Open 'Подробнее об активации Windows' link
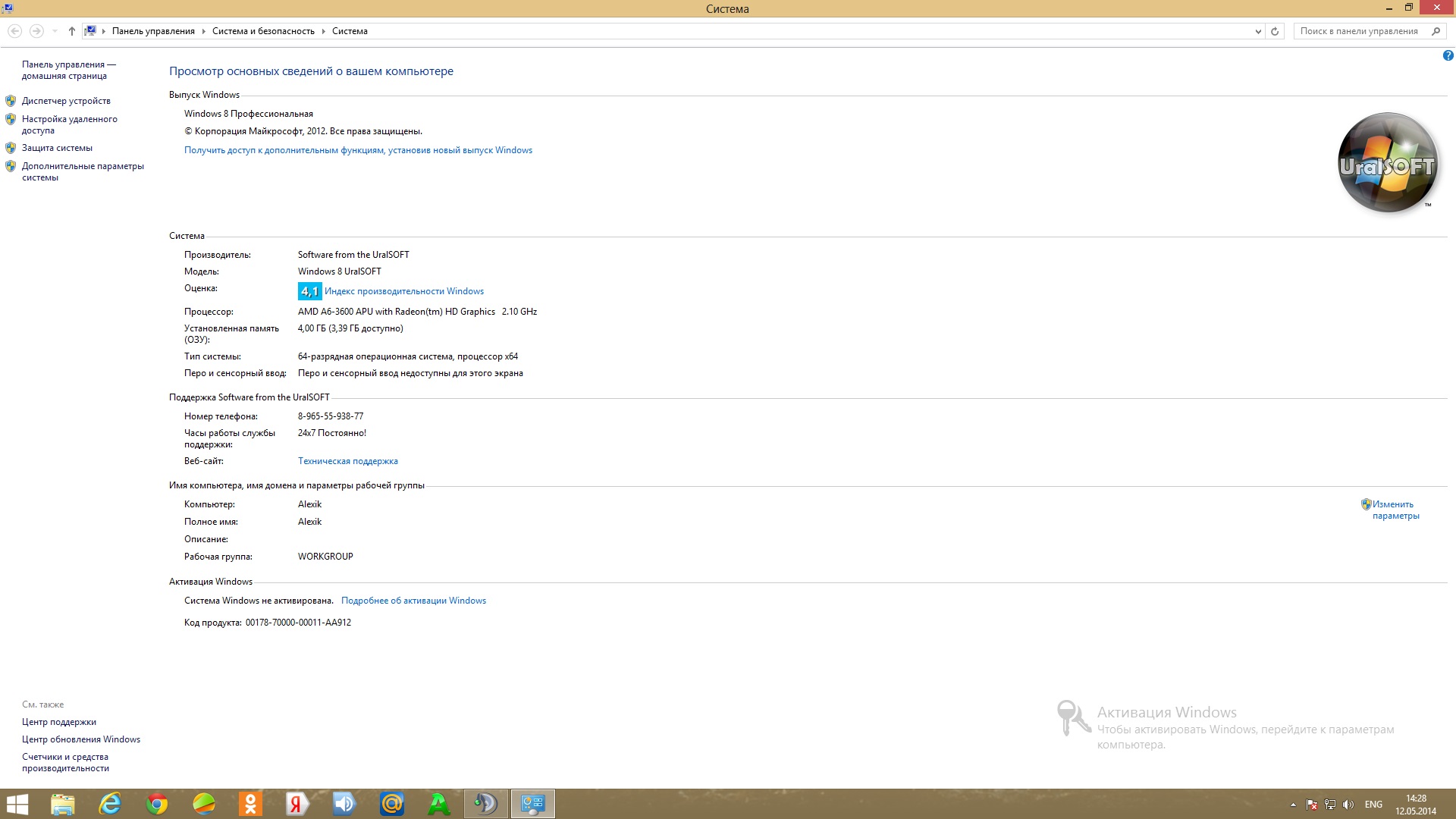This screenshot has width=1456, height=819. tap(413, 601)
